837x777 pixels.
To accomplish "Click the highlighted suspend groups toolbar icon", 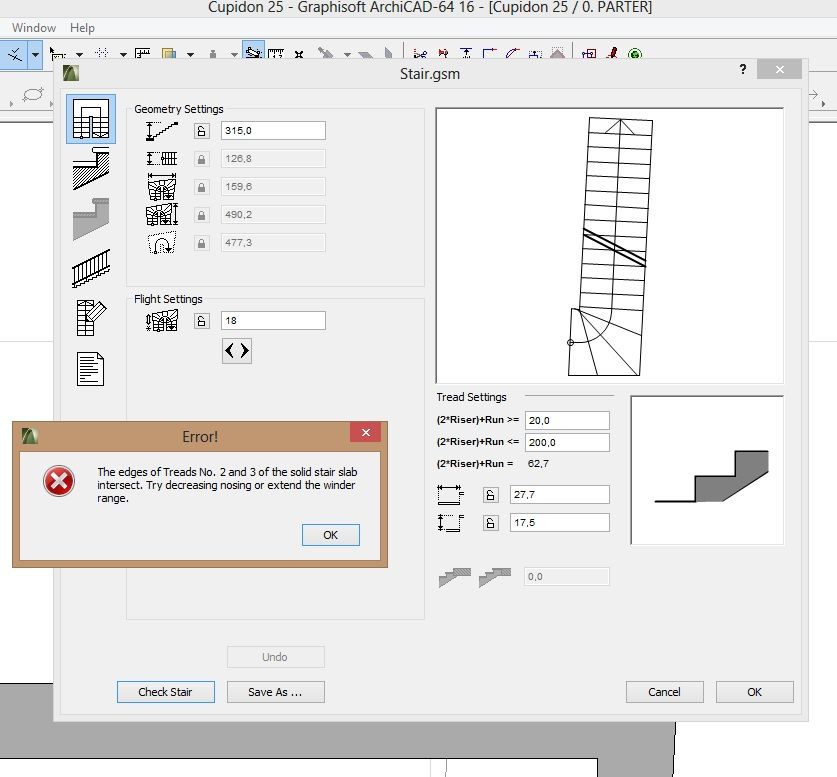I will tap(253, 51).
